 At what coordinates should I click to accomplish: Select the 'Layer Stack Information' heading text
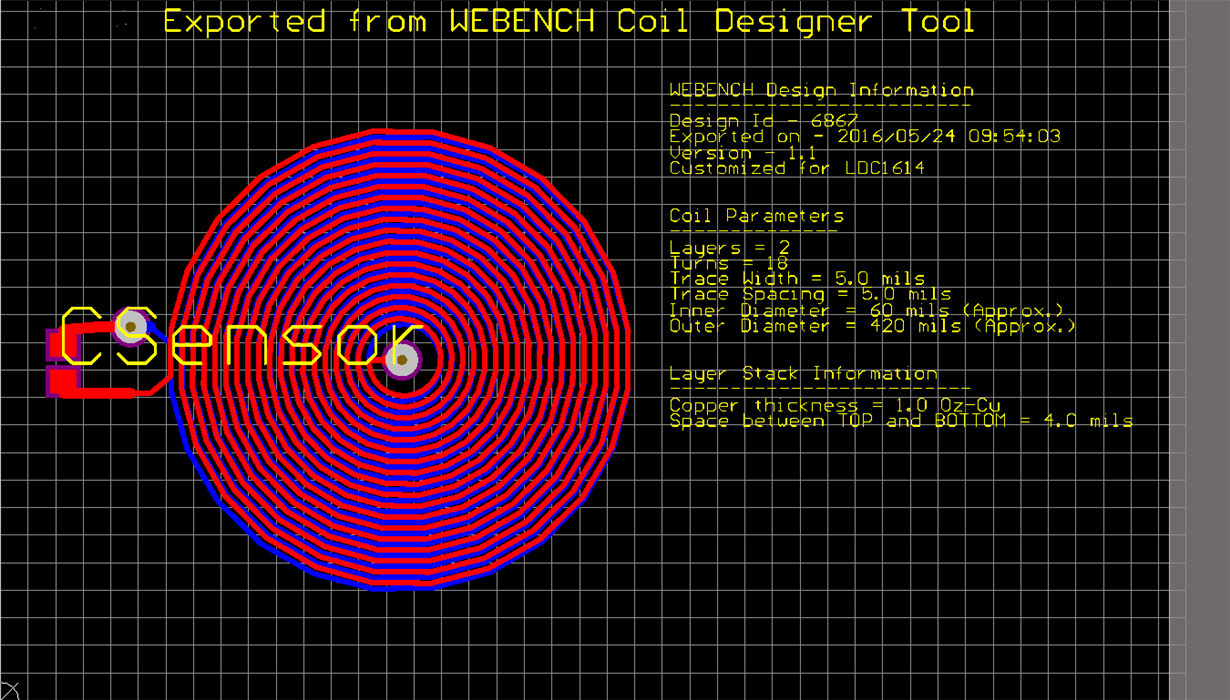(x=803, y=374)
